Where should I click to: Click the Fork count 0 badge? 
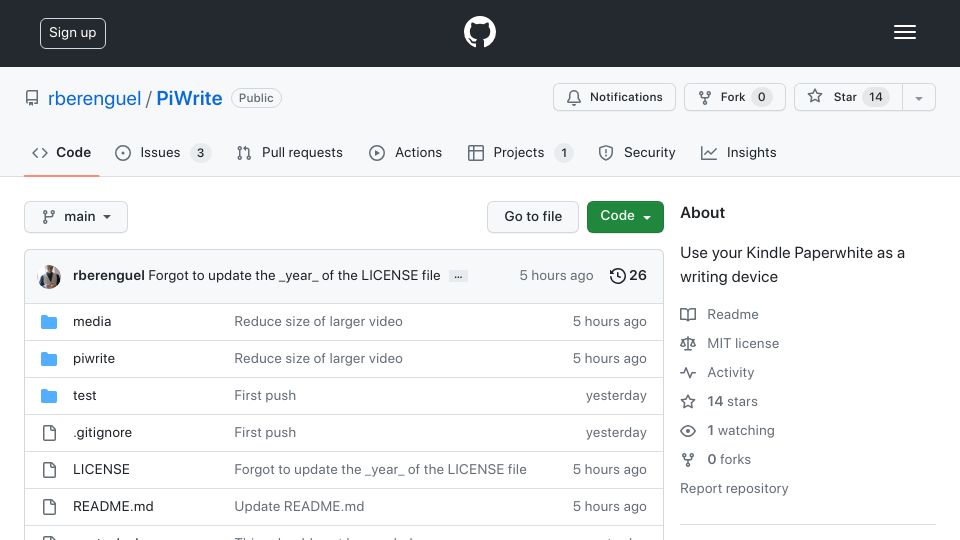click(762, 97)
